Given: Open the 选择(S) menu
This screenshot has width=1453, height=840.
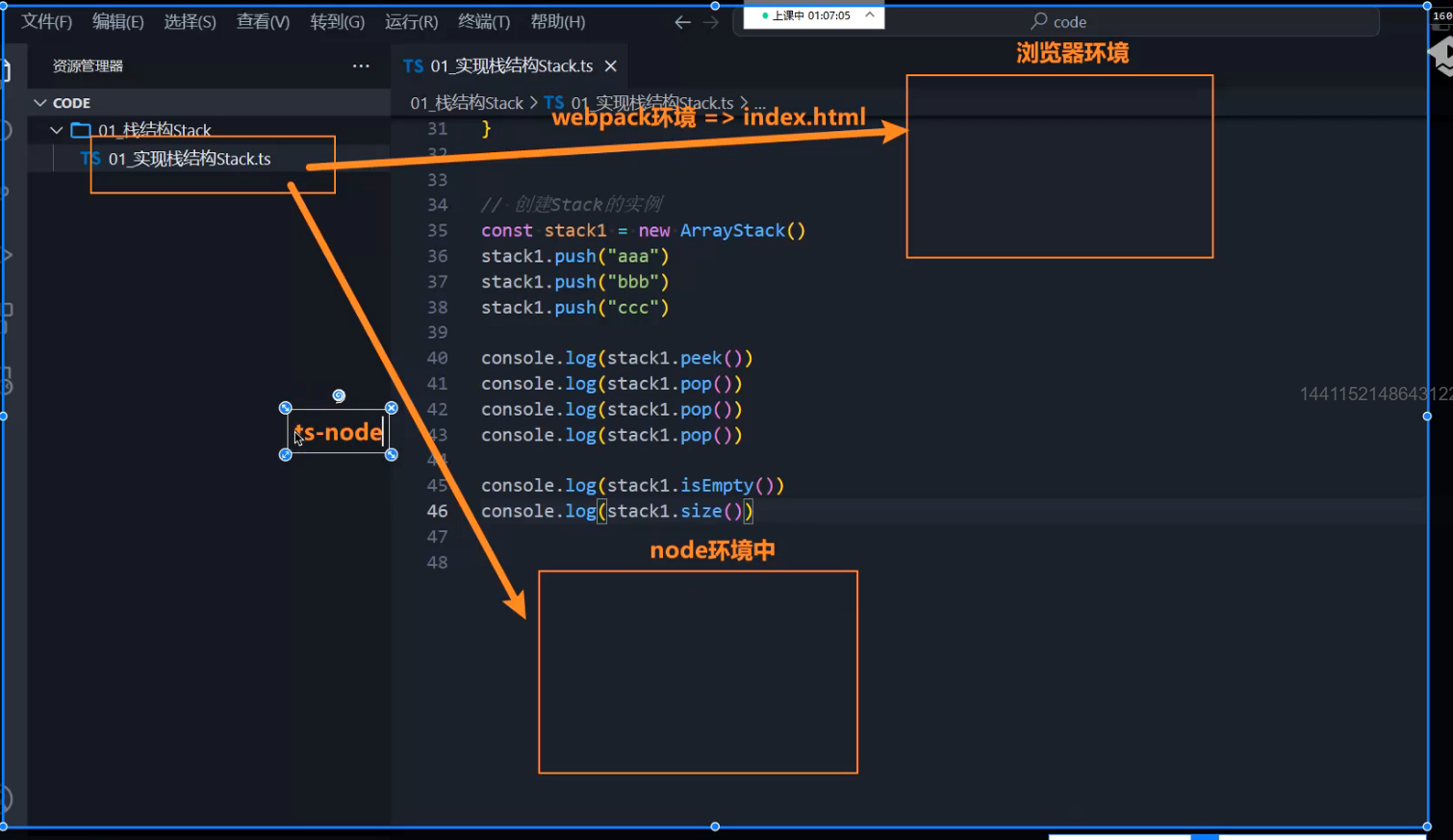Looking at the screenshot, I should (x=190, y=21).
